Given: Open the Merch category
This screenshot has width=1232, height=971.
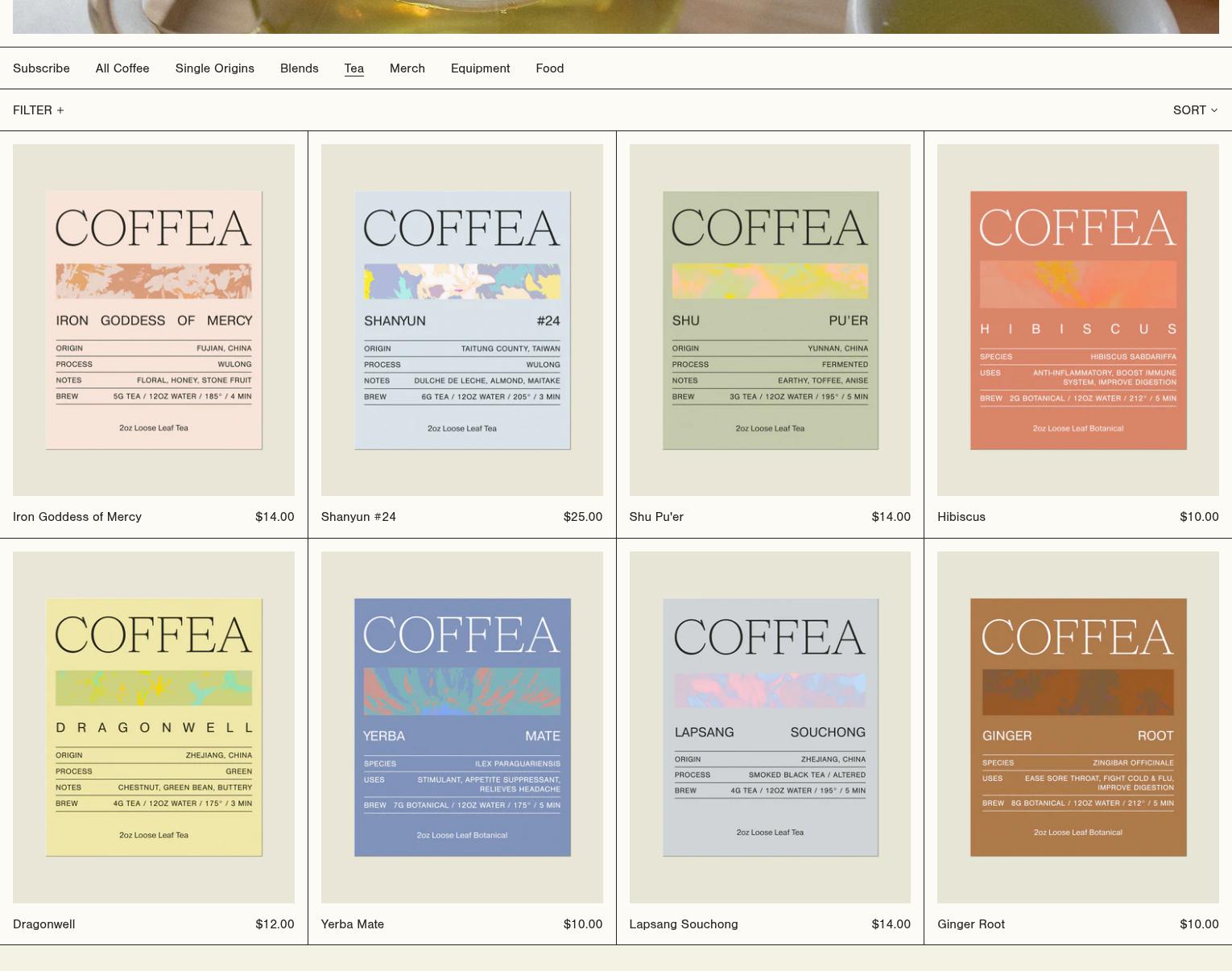Looking at the screenshot, I should (x=407, y=68).
